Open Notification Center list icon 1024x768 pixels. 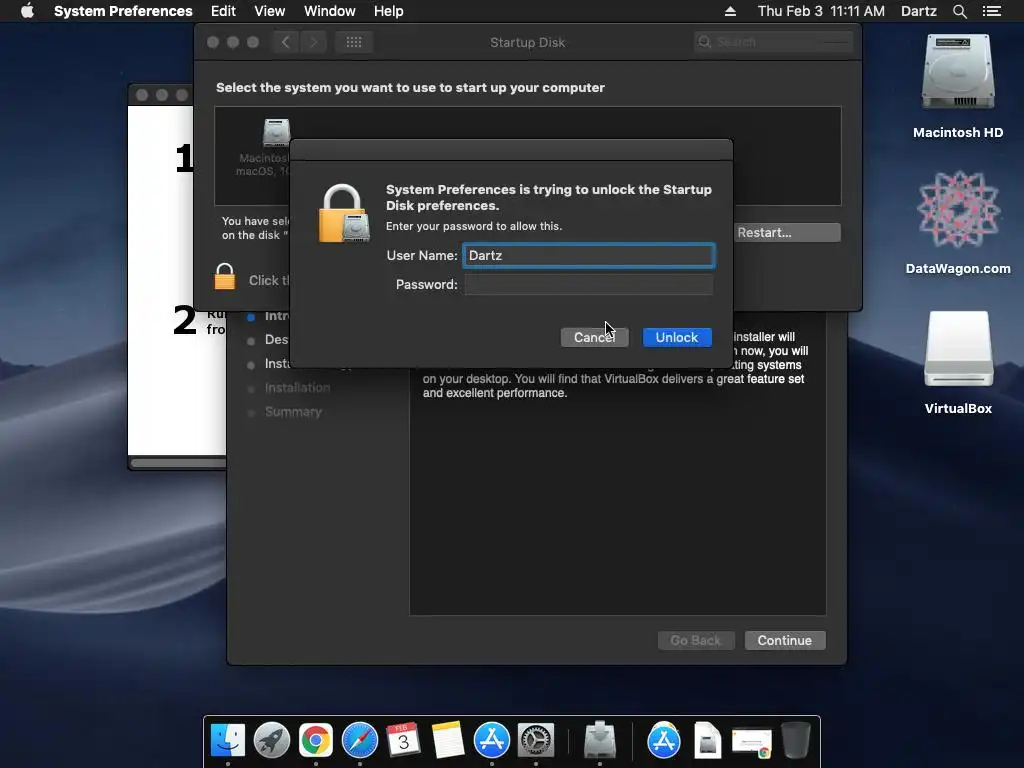(x=991, y=11)
